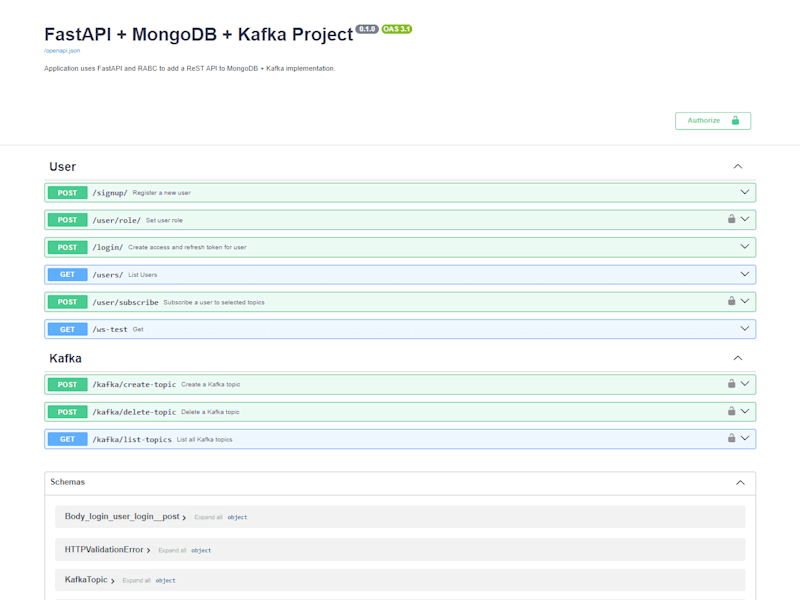800x600 pixels.
Task: Click the lock icon on /user/subscribe row
Action: pos(731,301)
